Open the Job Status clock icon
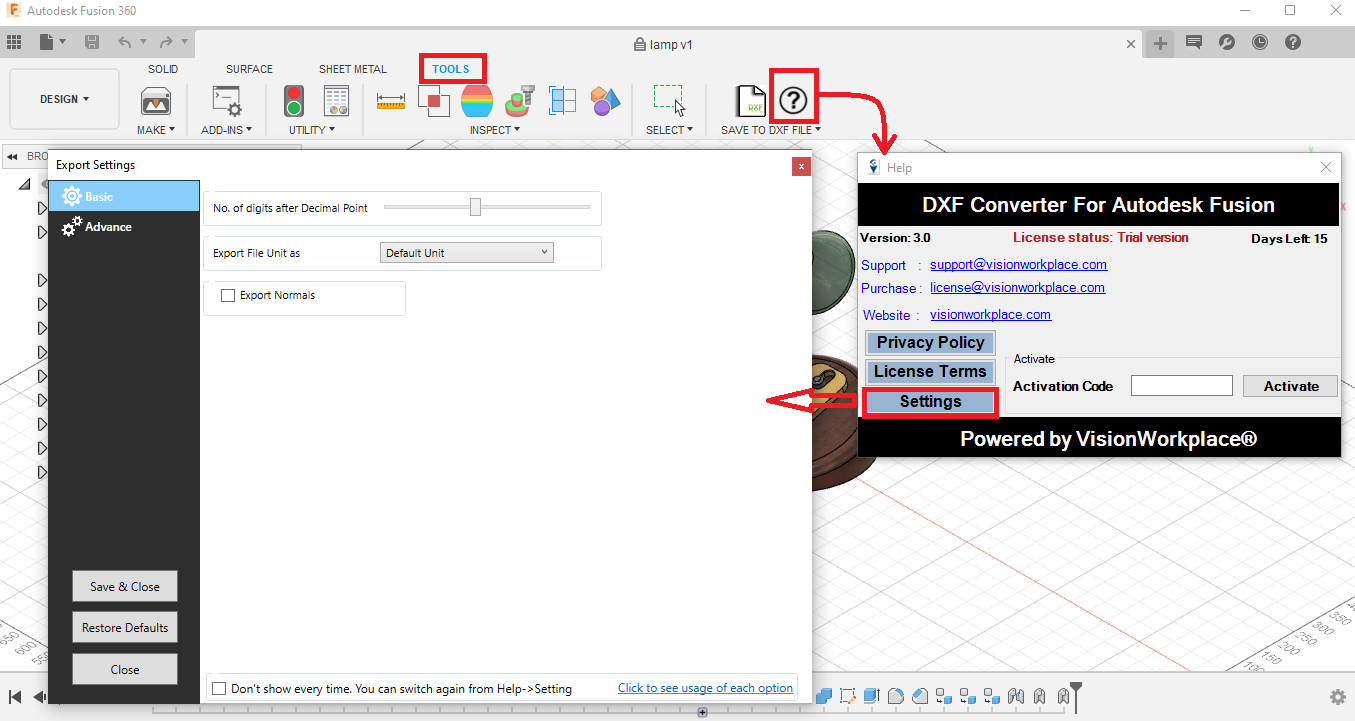Viewport: 1355px width, 721px height. click(x=1260, y=42)
